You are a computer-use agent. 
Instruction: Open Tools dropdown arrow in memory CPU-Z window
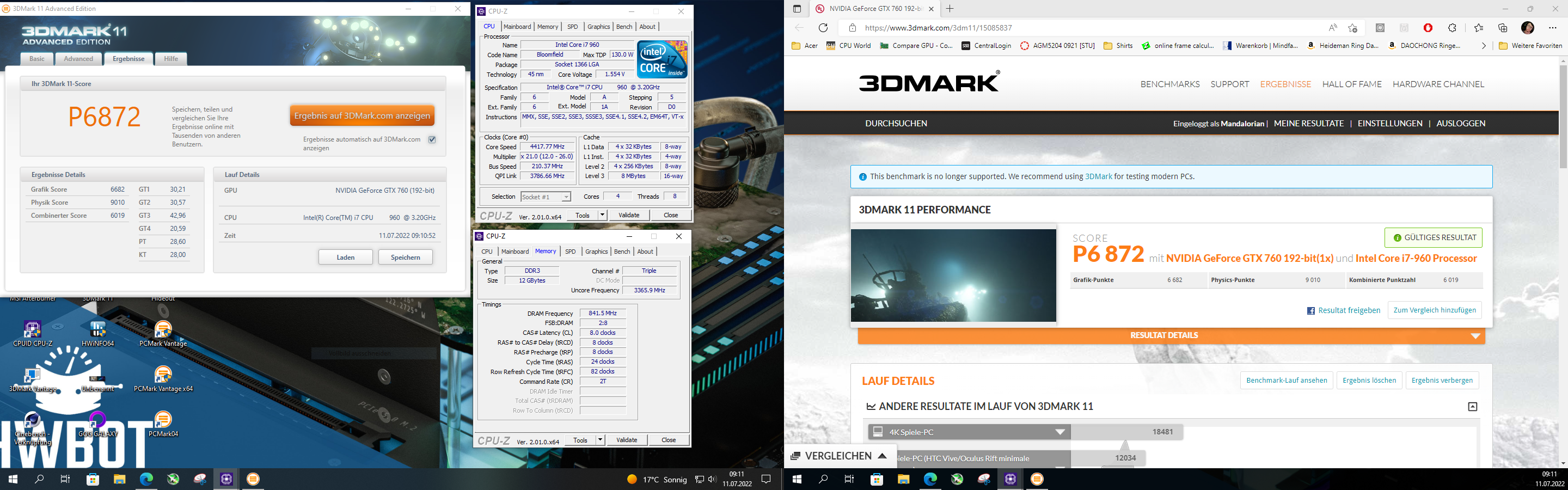tap(599, 440)
